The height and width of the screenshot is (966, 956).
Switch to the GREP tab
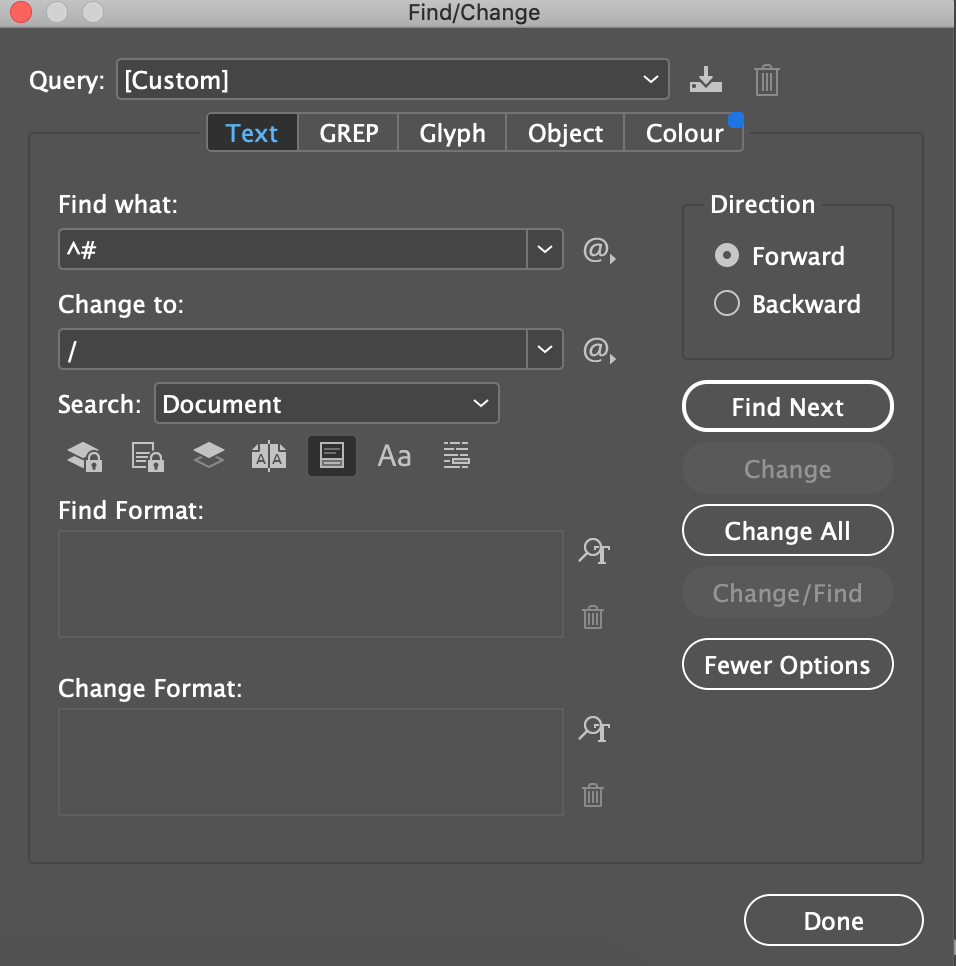tap(347, 132)
